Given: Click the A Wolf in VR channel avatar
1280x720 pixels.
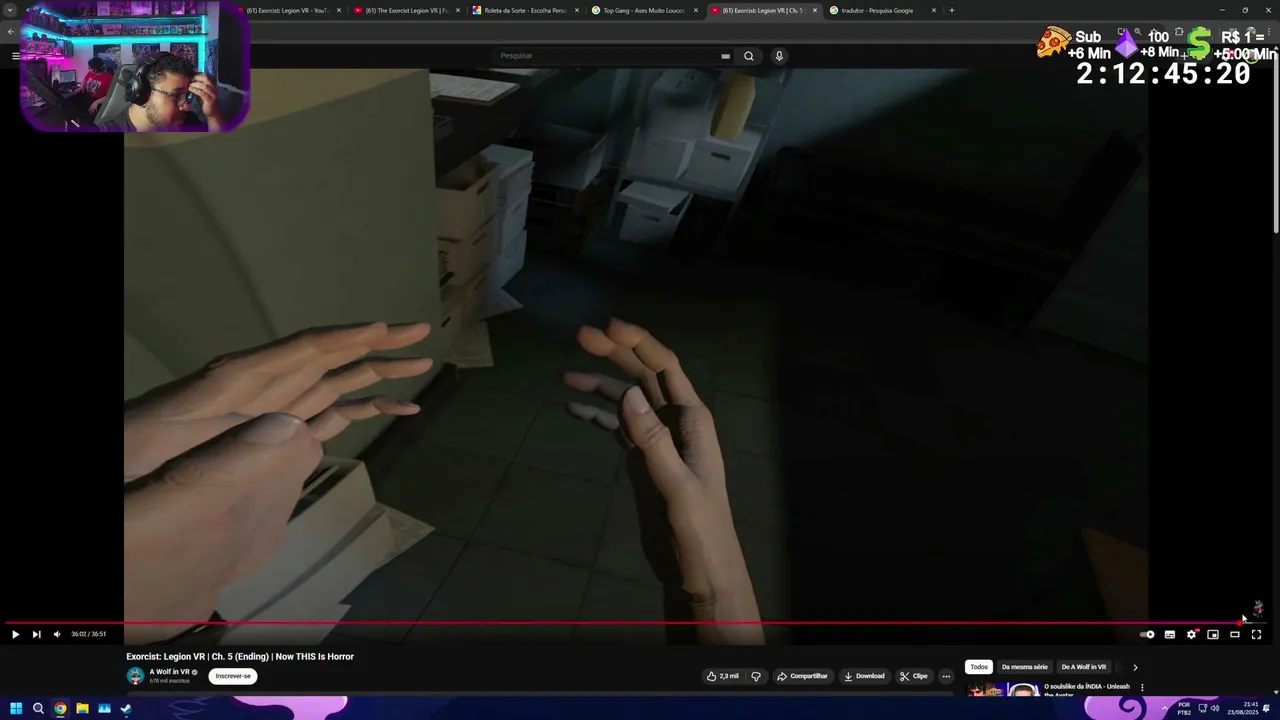Looking at the screenshot, I should [135, 676].
